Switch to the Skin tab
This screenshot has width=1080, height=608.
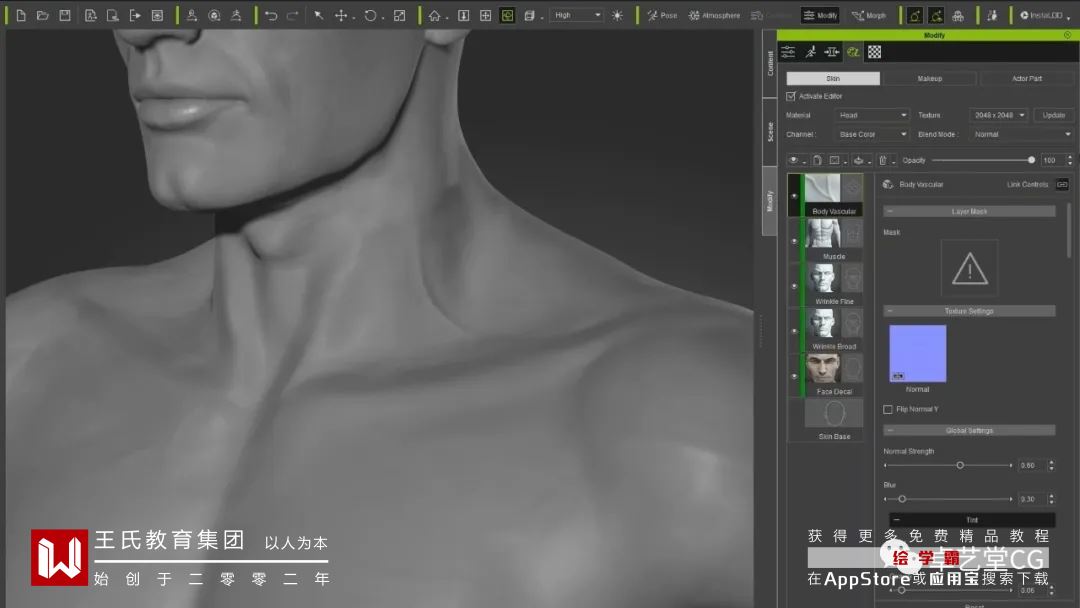click(x=833, y=78)
